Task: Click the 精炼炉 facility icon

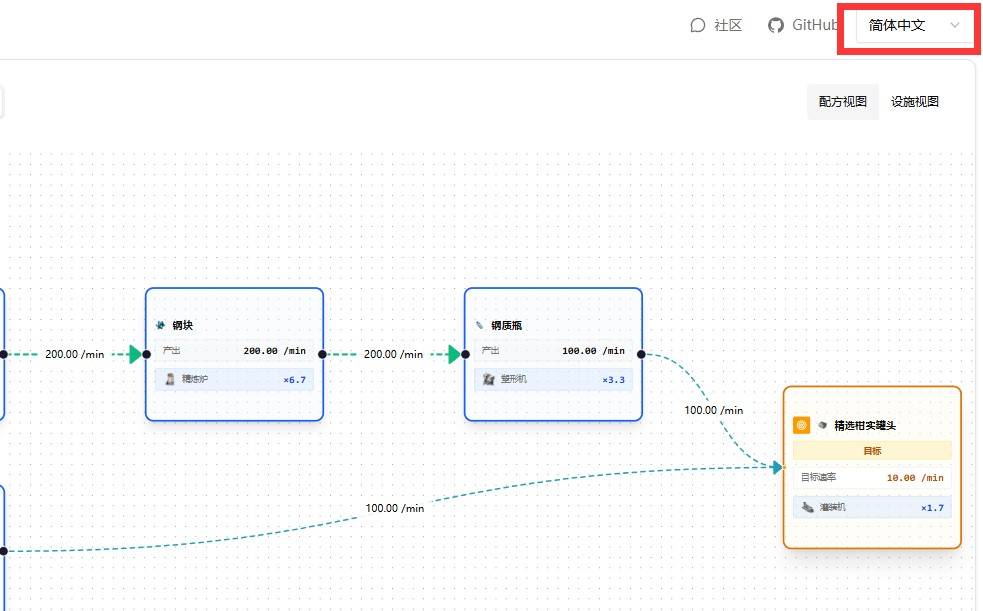Action: coord(170,380)
